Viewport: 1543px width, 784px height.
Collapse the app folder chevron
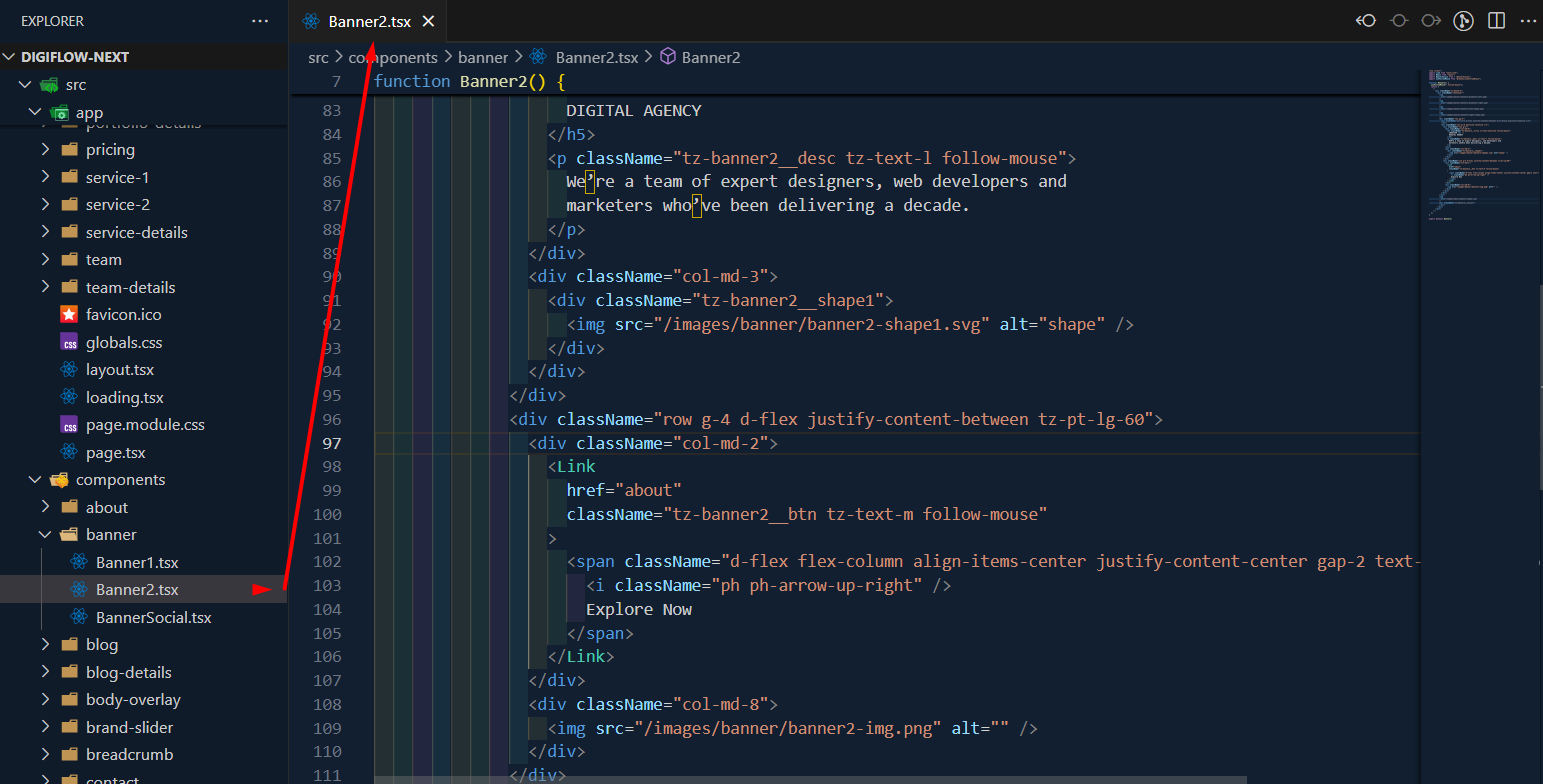point(36,112)
